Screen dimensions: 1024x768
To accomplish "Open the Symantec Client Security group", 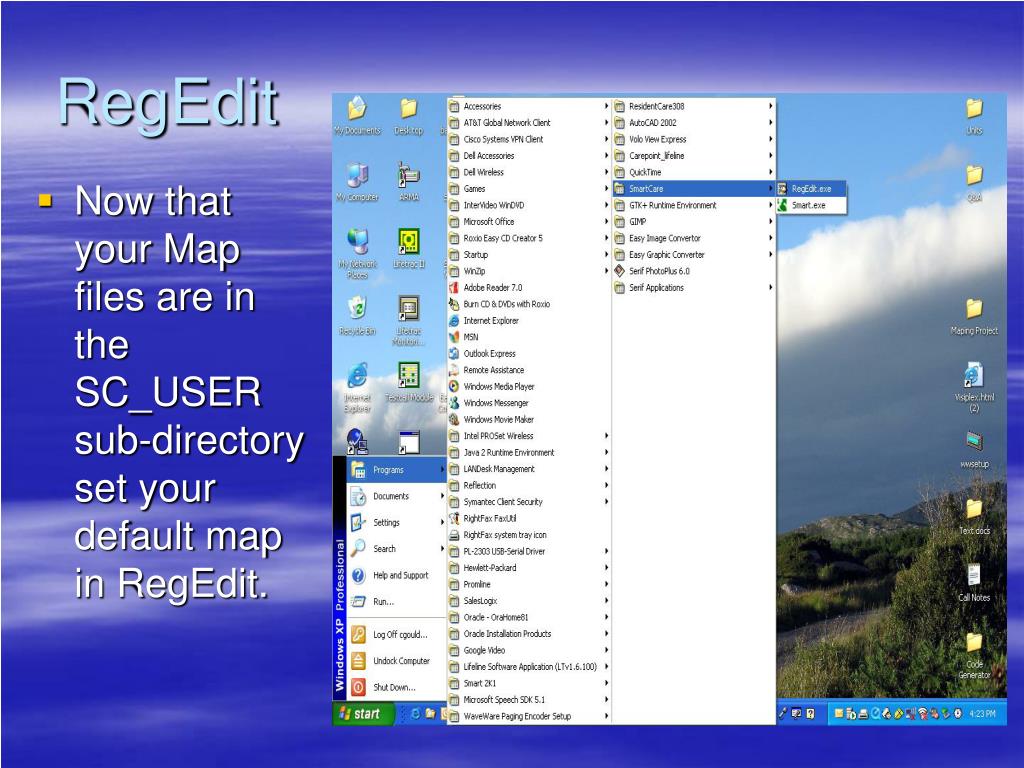I will click(529, 502).
